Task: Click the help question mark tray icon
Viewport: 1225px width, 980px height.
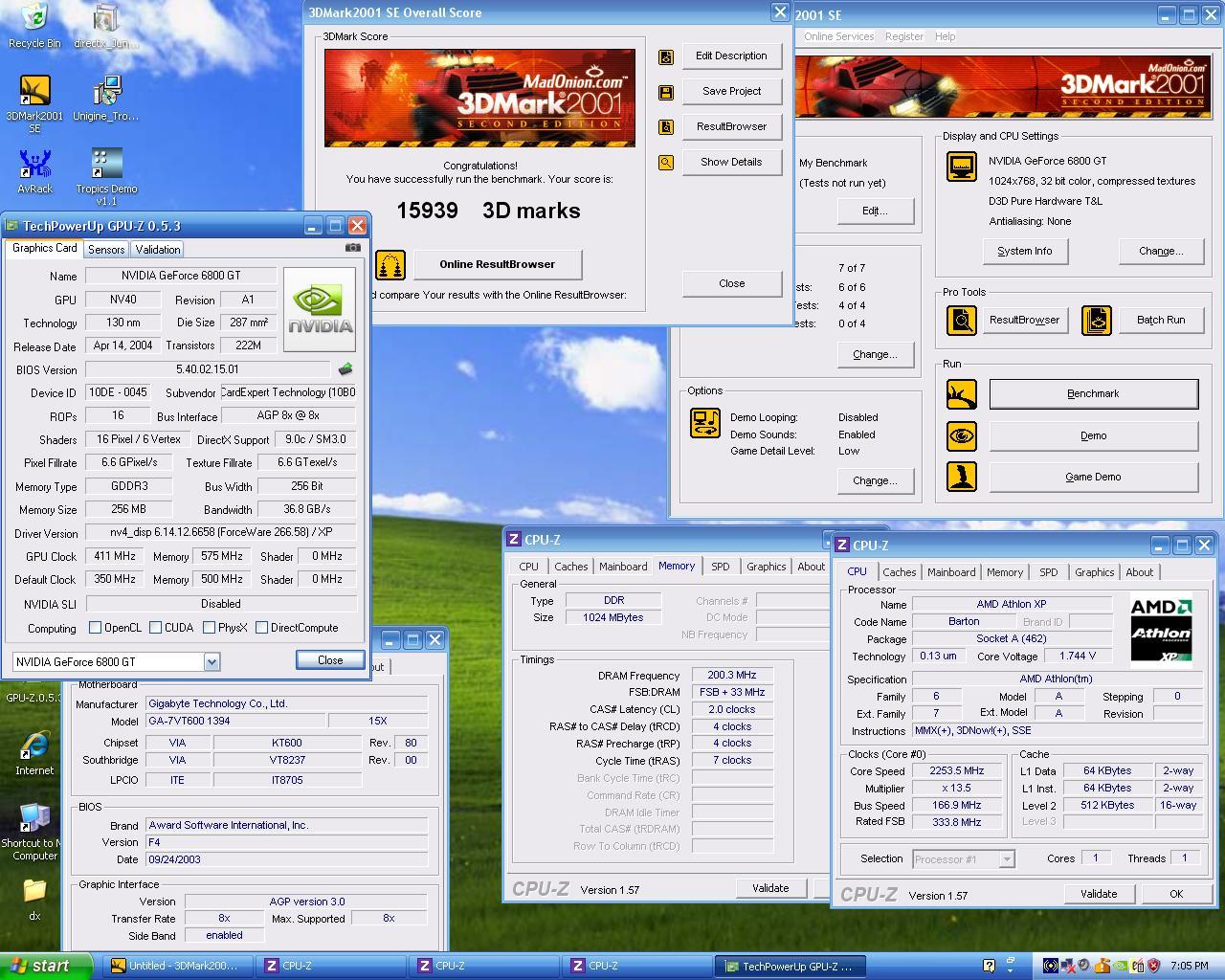Action: coord(989,966)
